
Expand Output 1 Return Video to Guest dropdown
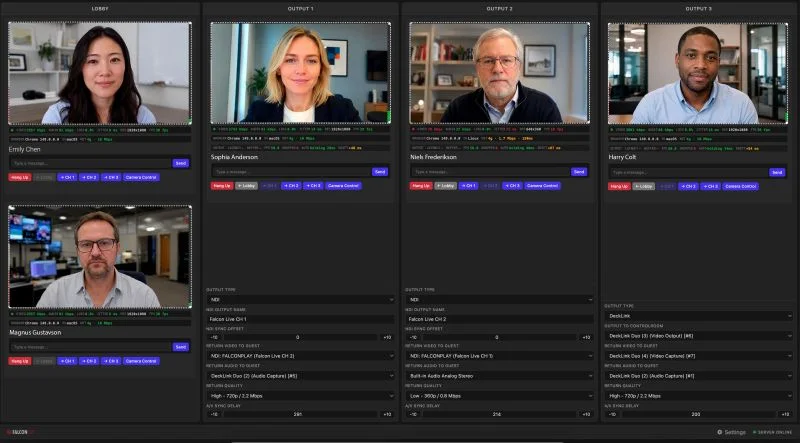pyautogui.click(x=300, y=356)
